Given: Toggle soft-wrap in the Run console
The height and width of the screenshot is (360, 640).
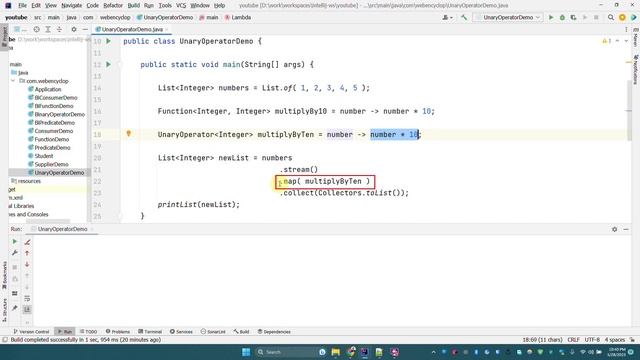Looking at the screenshot, I should pyautogui.click(x=27, y=298).
